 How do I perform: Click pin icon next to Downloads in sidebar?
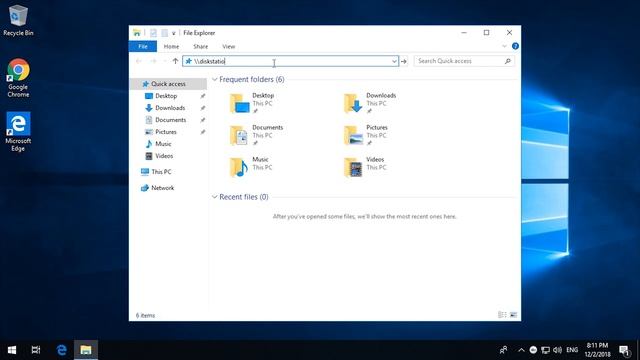pos(202,108)
